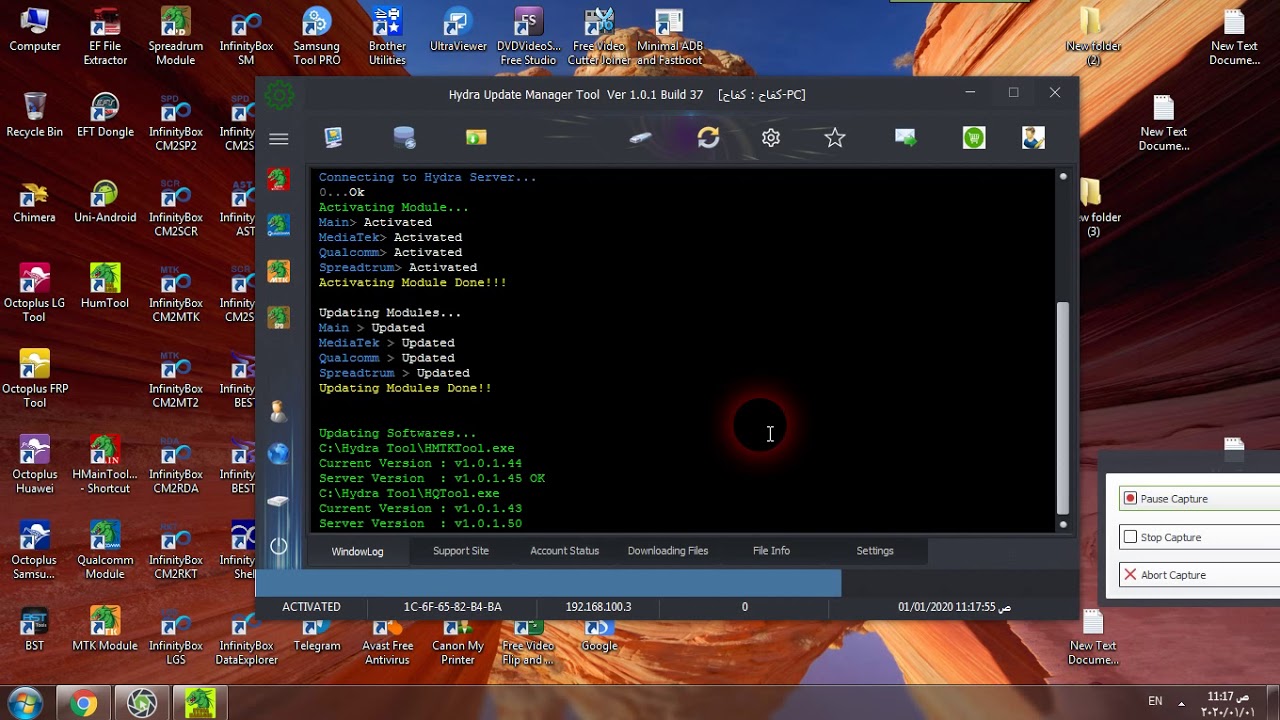Select the SPD module sidebar icon

pos(279,317)
